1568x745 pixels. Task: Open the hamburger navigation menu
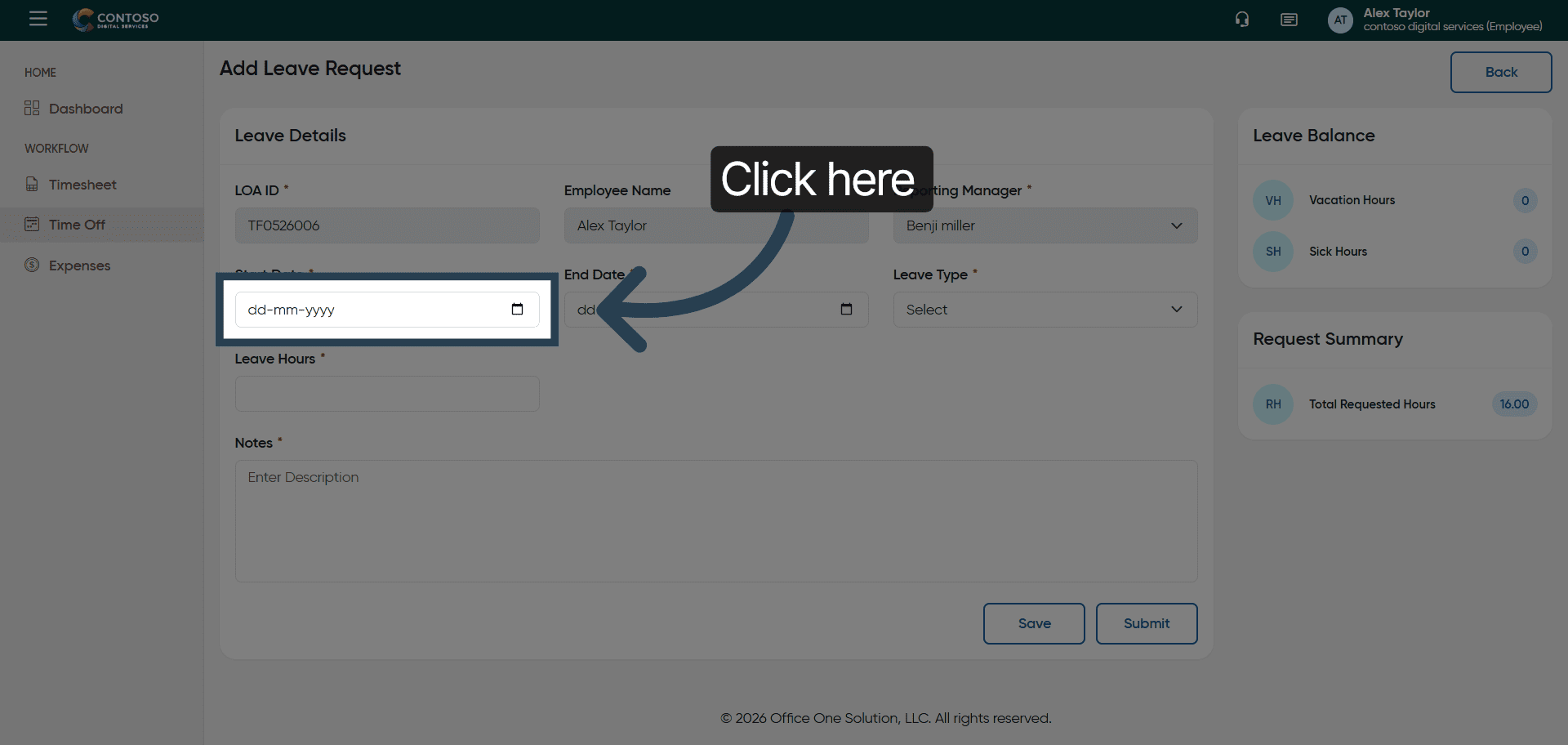[38, 19]
